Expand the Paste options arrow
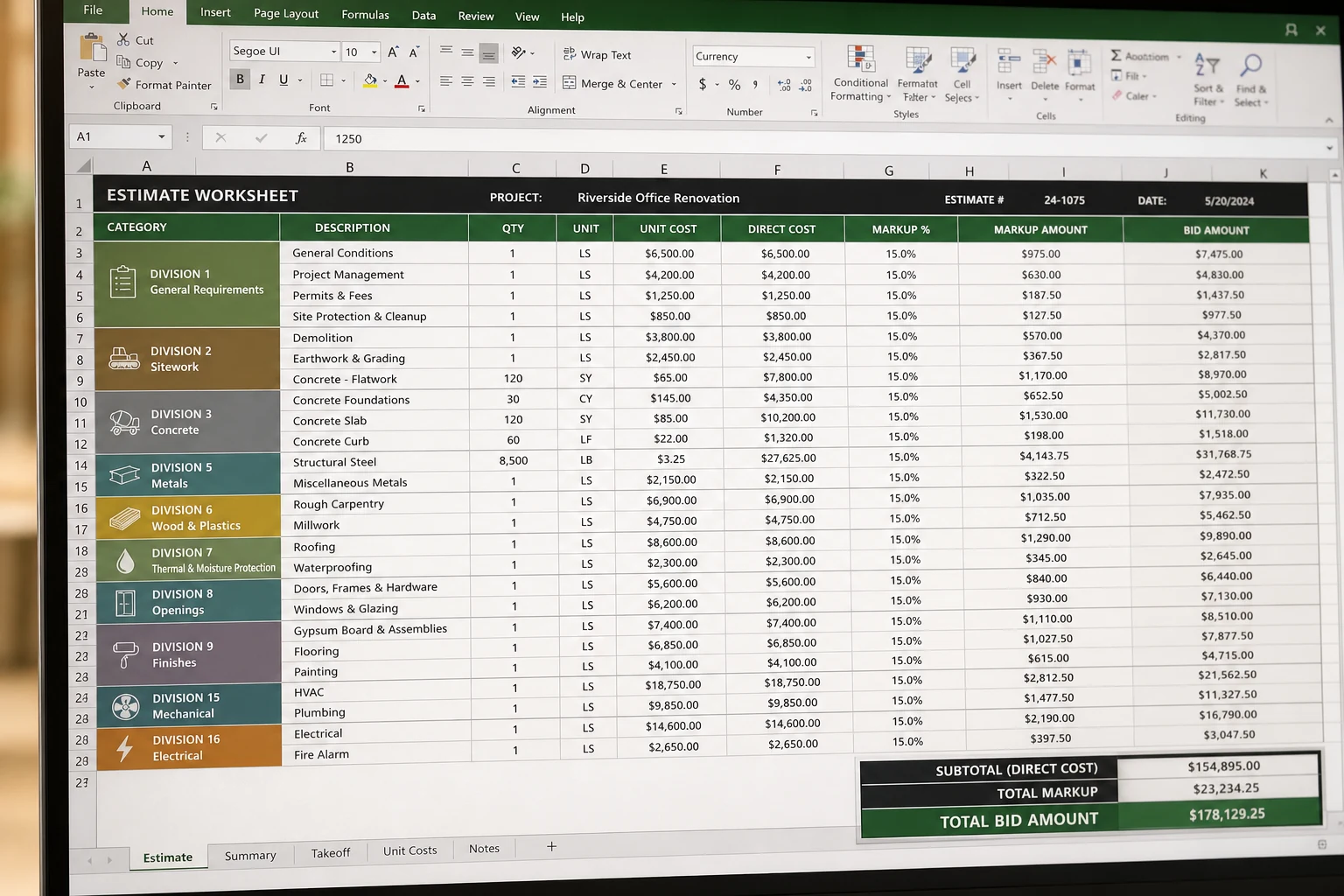This screenshot has height=896, width=1344. pos(91,87)
